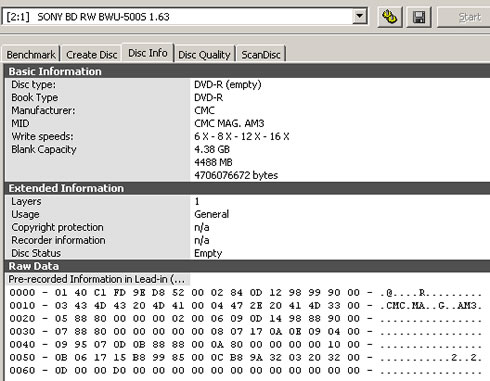Select the 'DVD-R (empty)' disc type value
Viewport: 490px width, 381px height.
228,84
